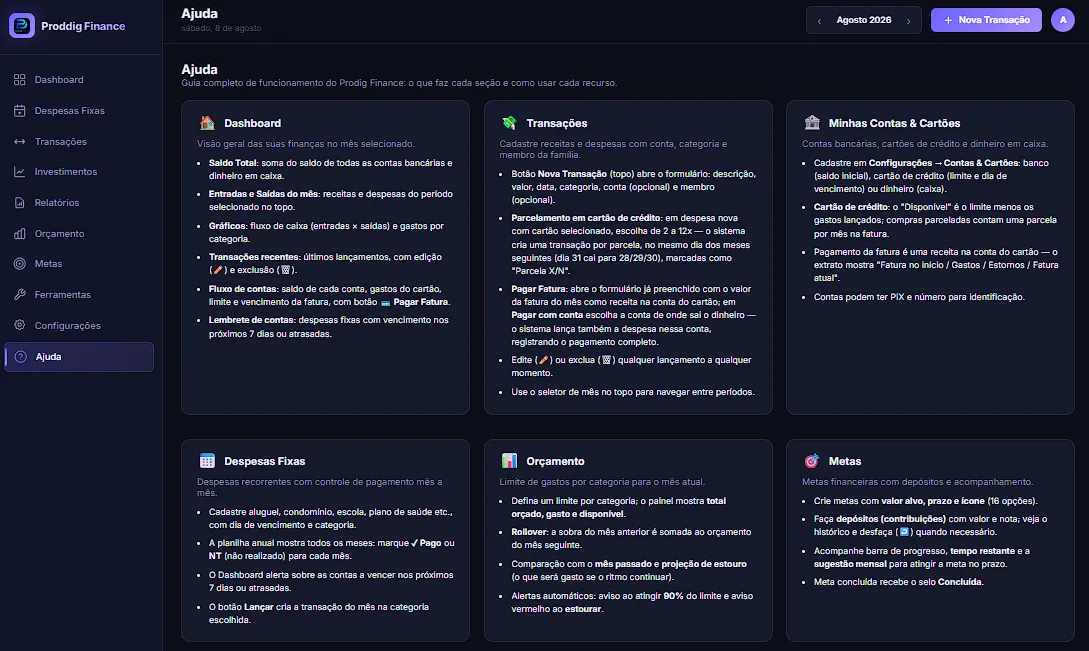The image size is (1089, 651).
Task: Click the chart icon on Orçamento help card
Action: click(509, 461)
